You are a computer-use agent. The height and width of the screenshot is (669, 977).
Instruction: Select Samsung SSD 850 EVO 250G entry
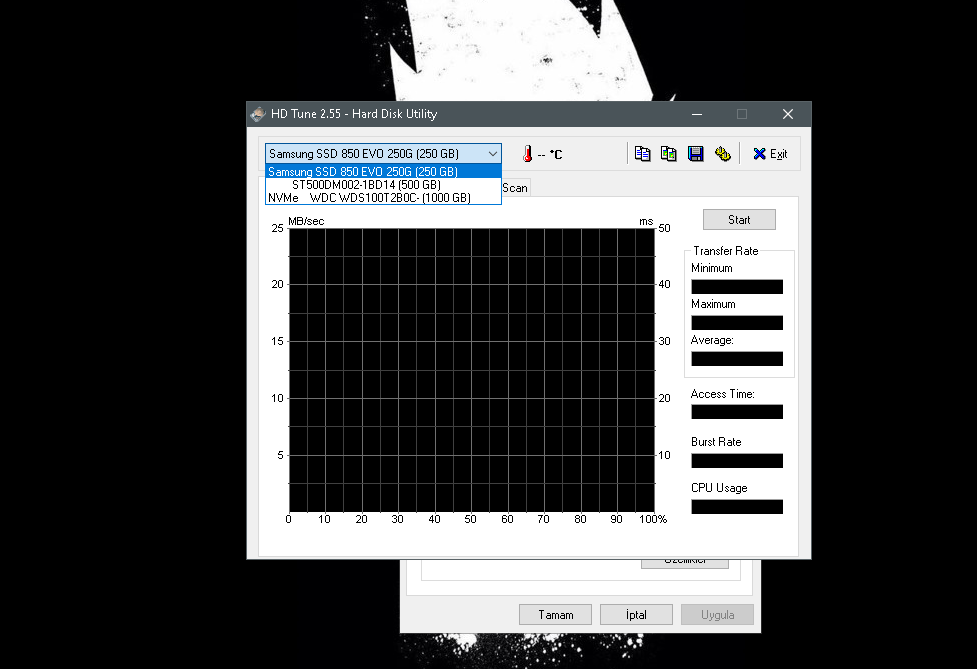tap(383, 171)
